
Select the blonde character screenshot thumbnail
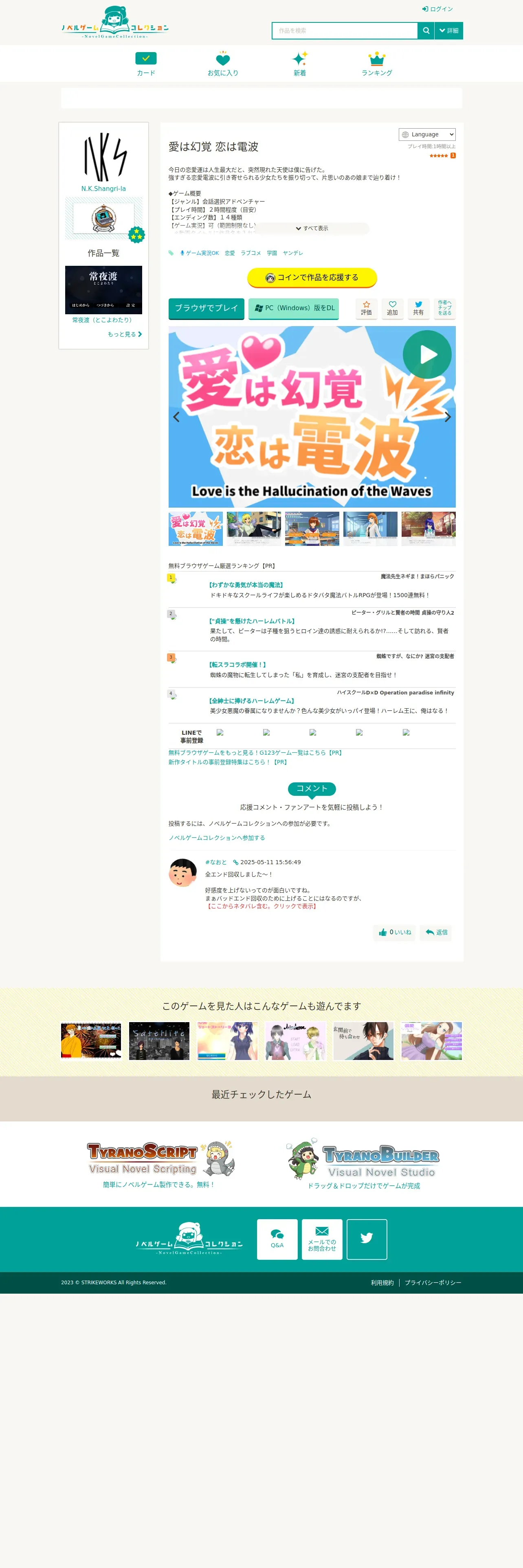coord(254,529)
